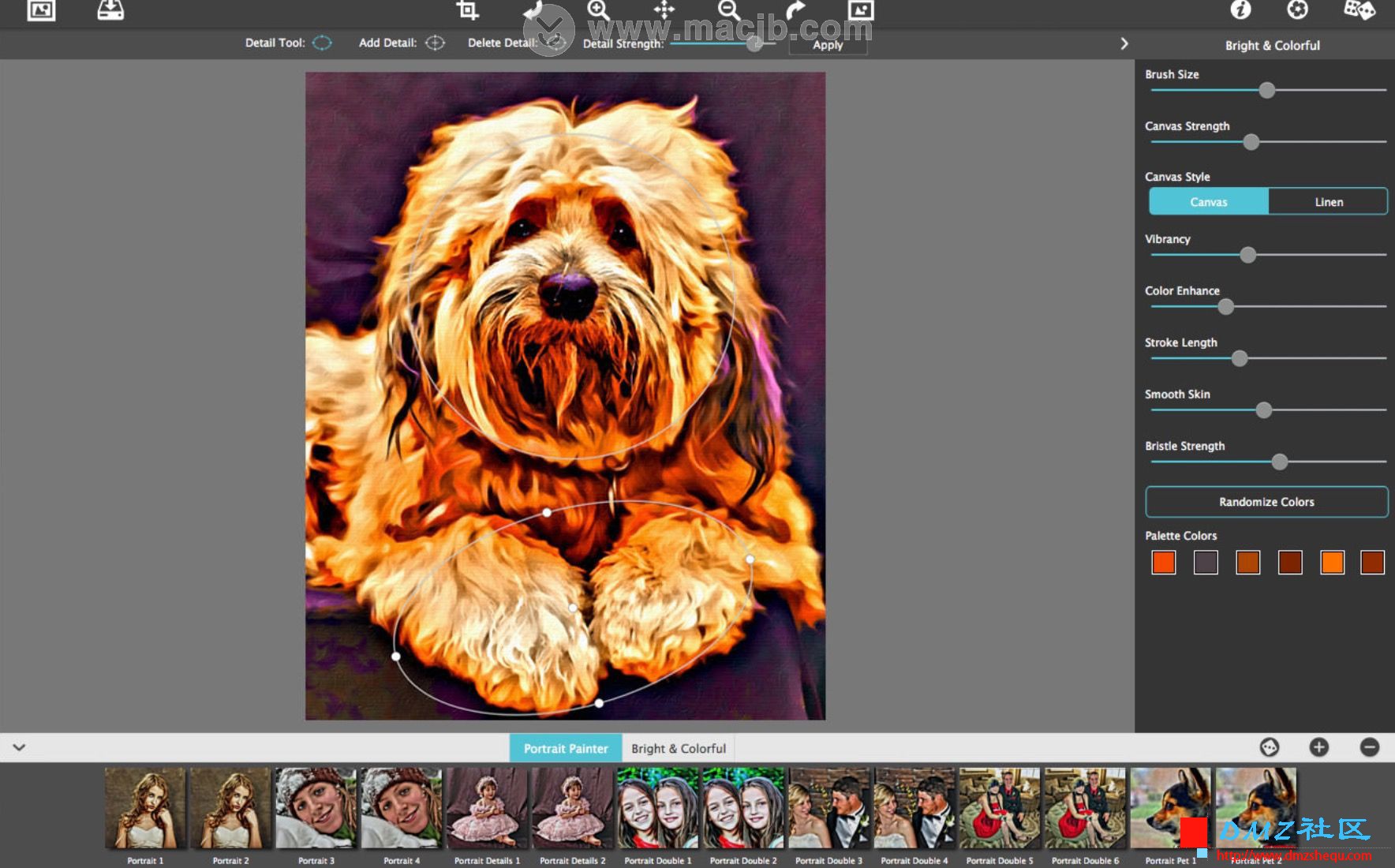
Task: Choose the Portrait Double 6 preset
Action: [1085, 809]
